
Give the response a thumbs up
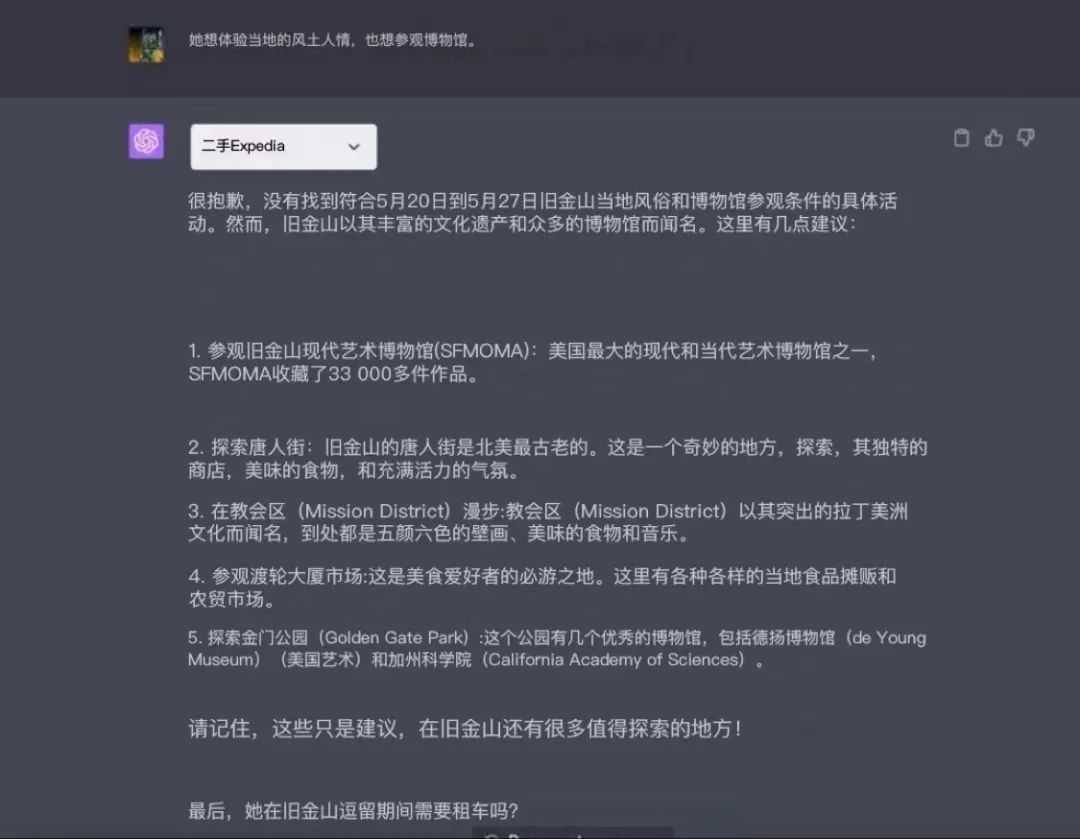point(993,138)
